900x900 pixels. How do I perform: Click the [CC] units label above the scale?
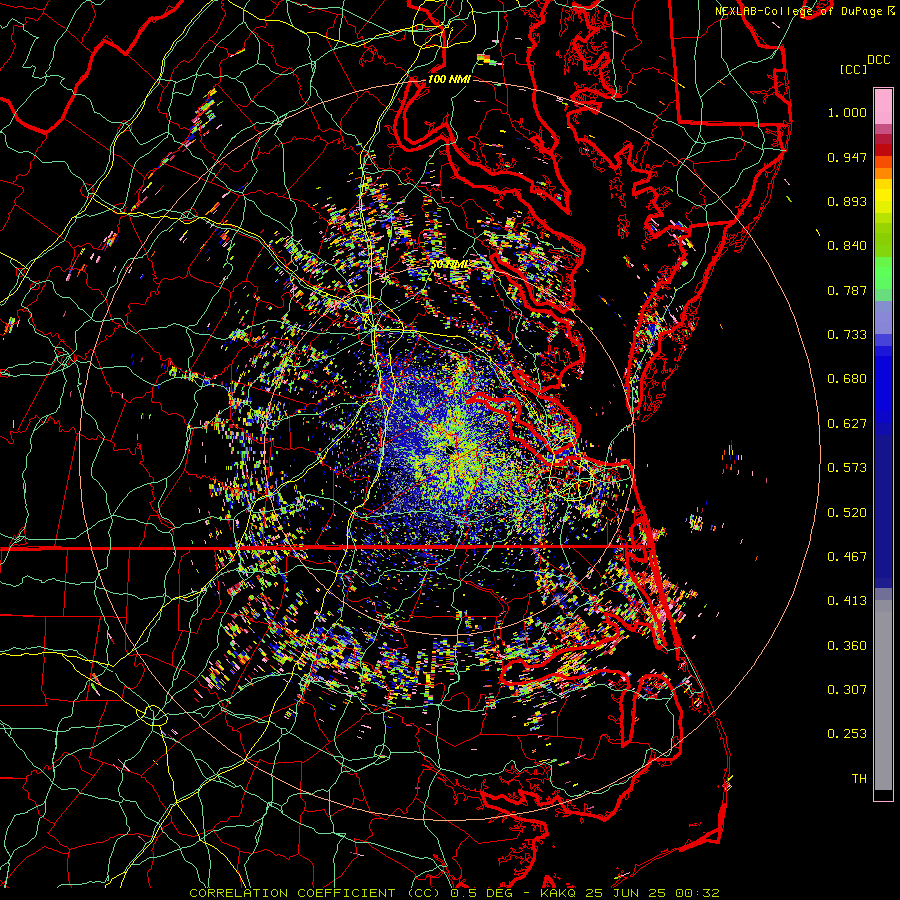tap(853, 69)
